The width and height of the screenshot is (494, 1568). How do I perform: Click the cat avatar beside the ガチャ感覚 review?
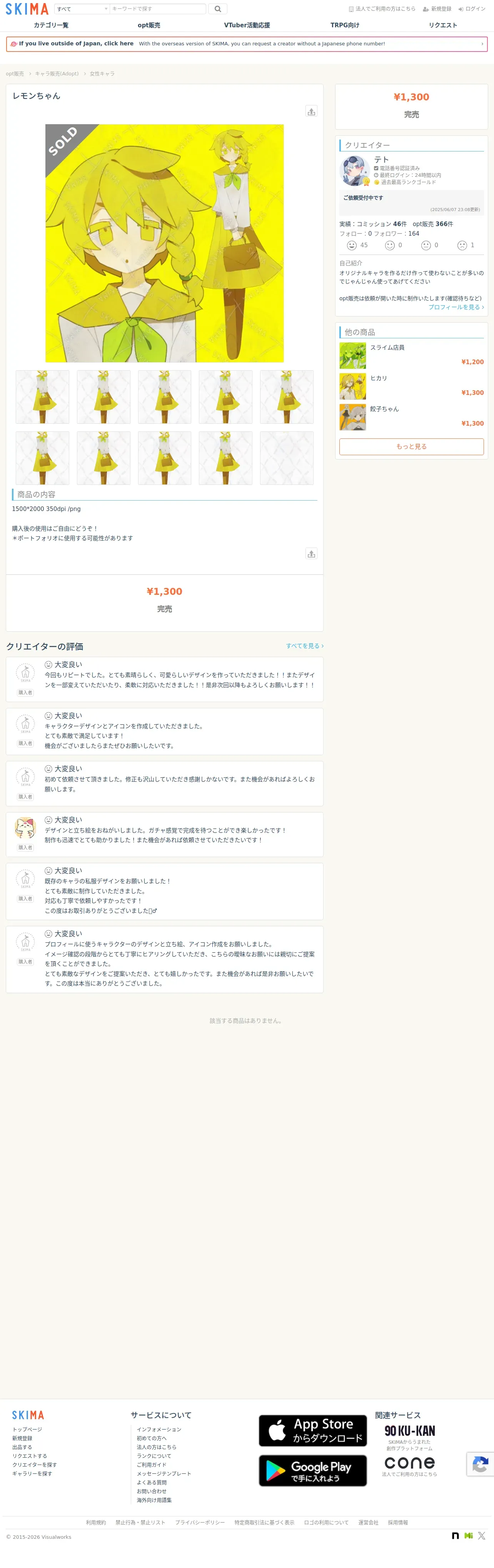tap(25, 828)
